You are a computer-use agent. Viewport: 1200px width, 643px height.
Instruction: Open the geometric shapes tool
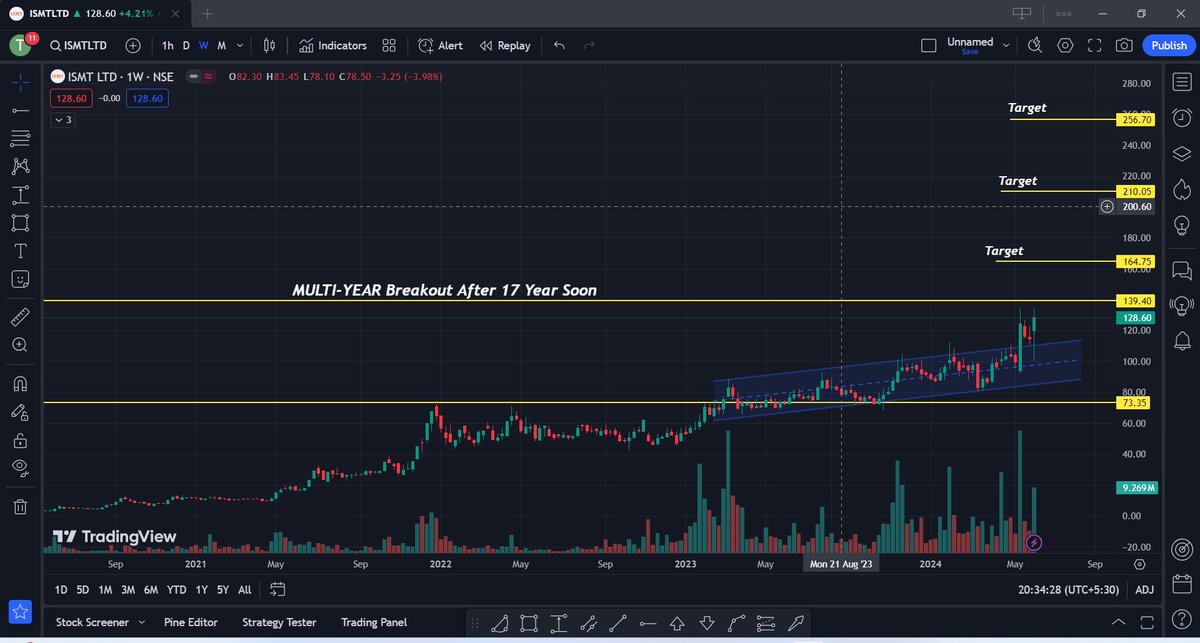21,222
